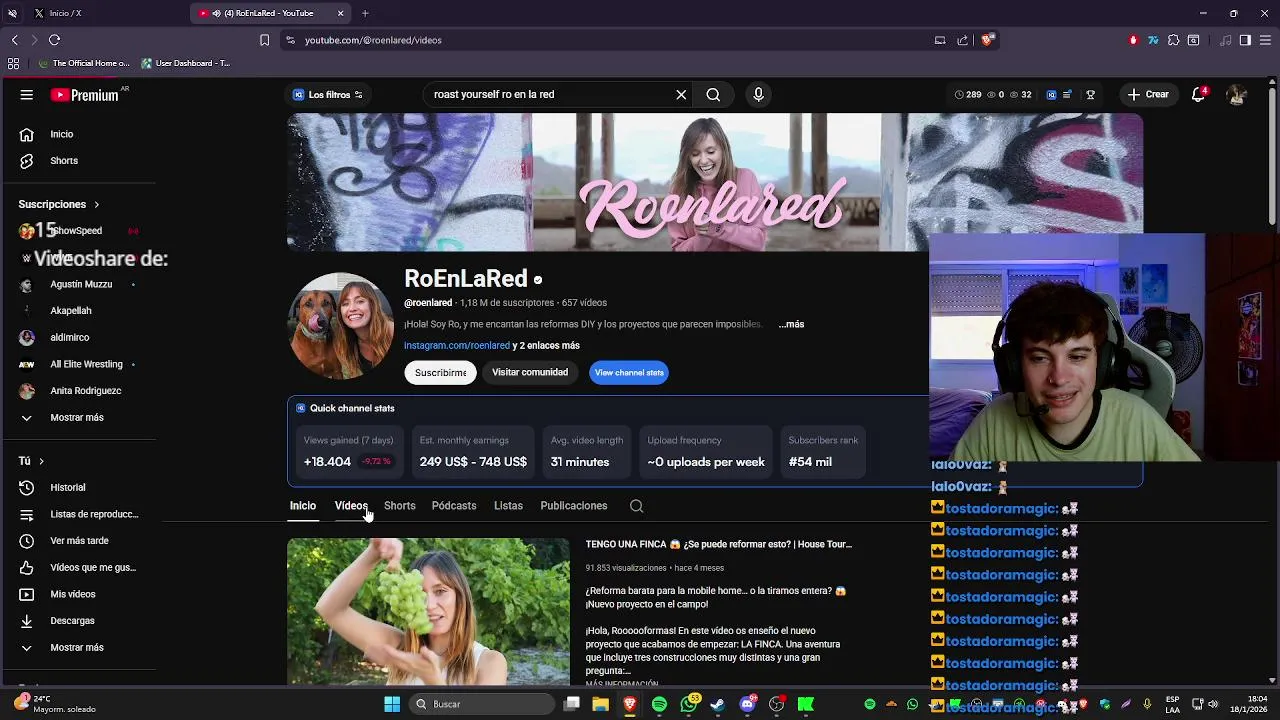Open the account avatar menu
This screenshot has width=1280, height=720.
[x=1236, y=95]
